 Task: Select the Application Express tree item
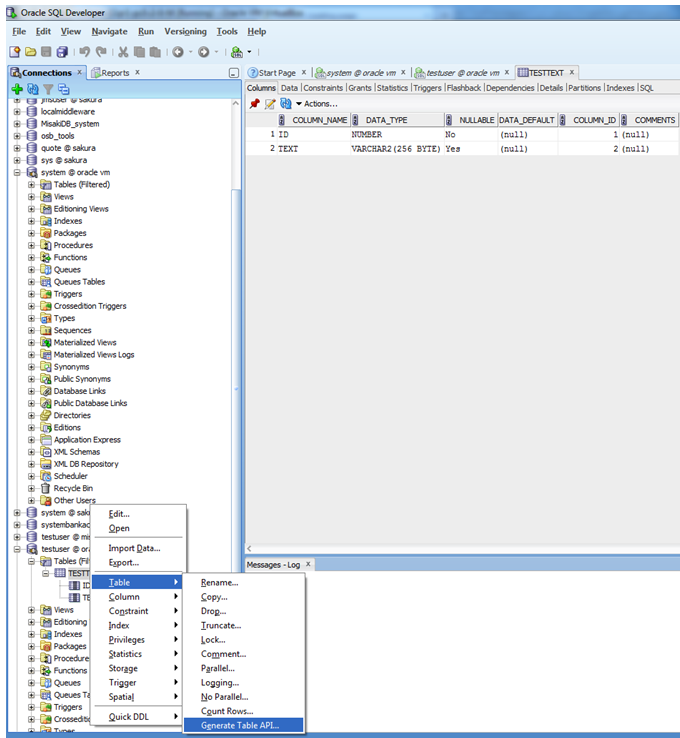(87, 440)
